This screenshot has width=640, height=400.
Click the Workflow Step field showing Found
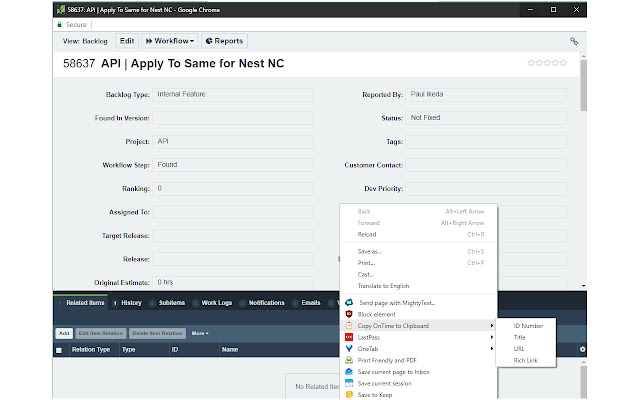coord(233,165)
